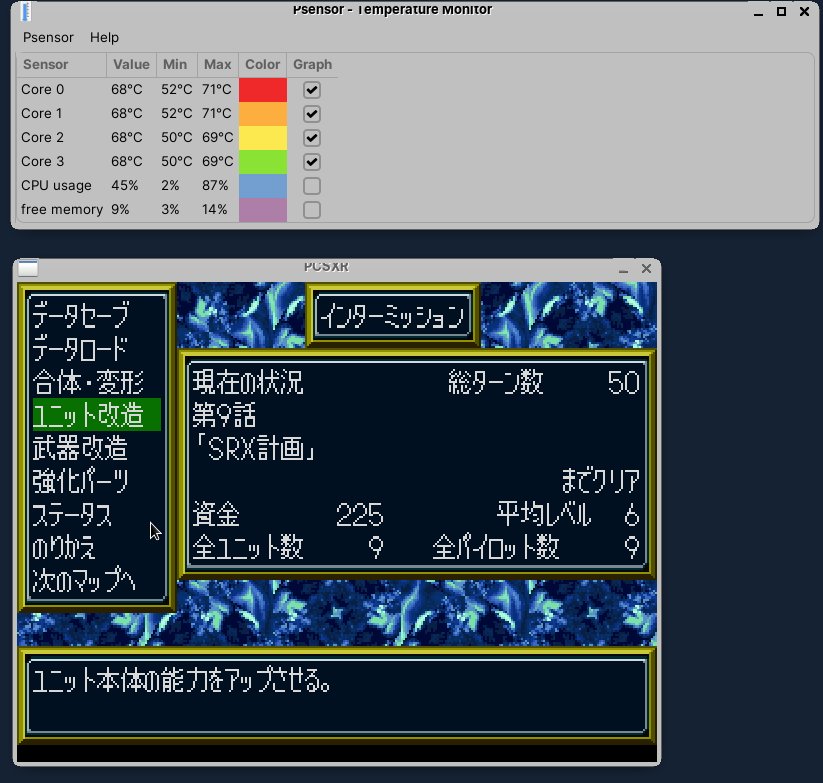Enable graph checkbox for CPU usage
This screenshot has height=783, width=823.
coord(312,186)
